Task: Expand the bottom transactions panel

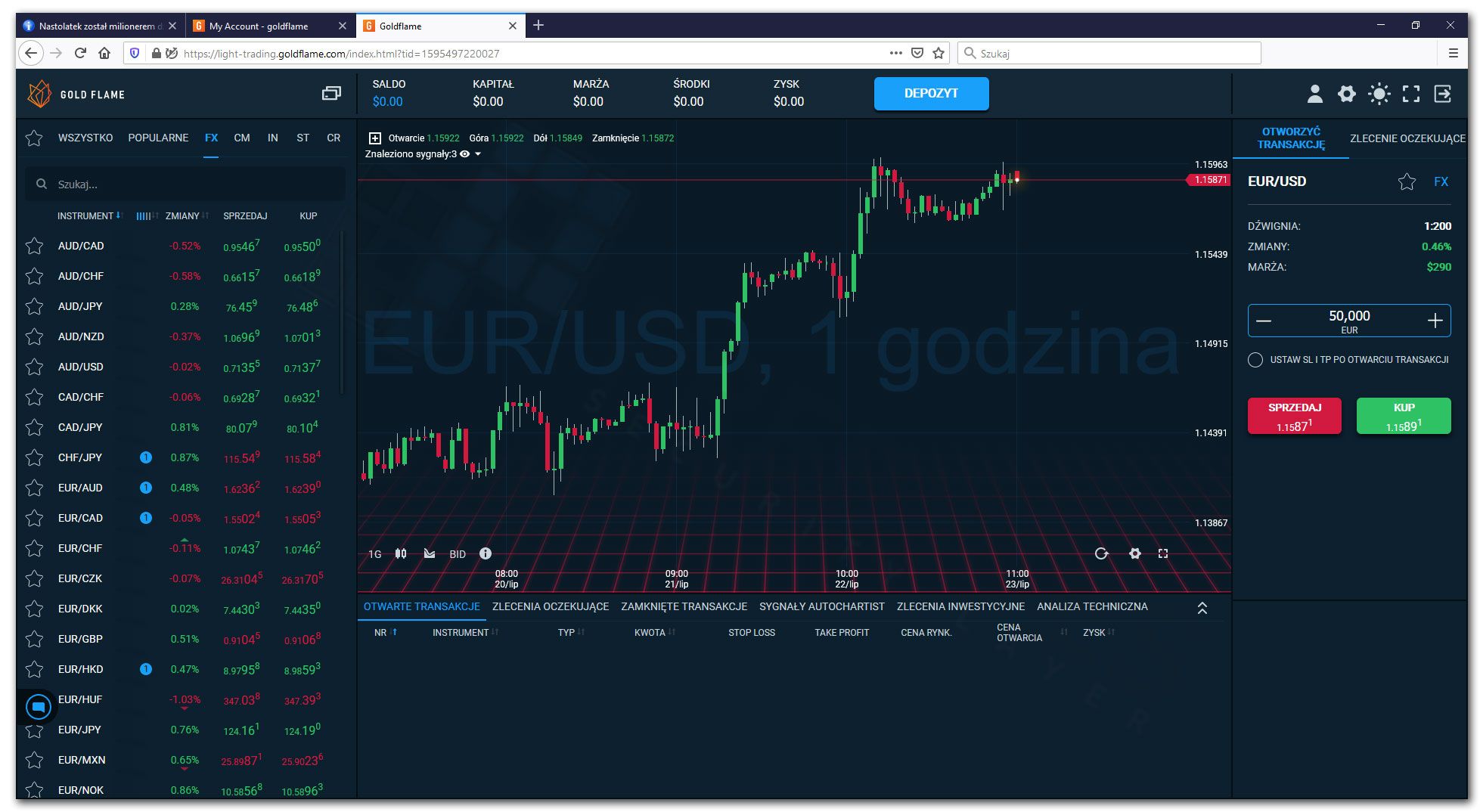Action: (1202, 608)
